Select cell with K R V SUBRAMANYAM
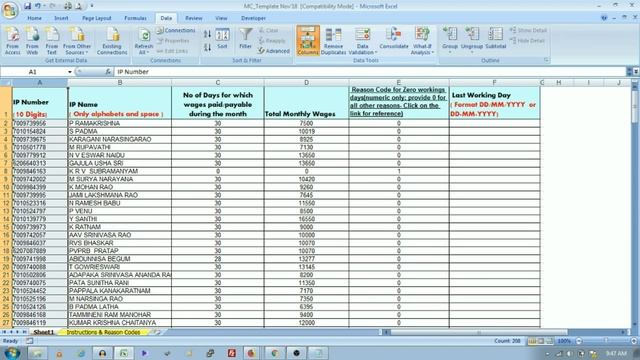The height and width of the screenshot is (360, 640). (x=120, y=171)
